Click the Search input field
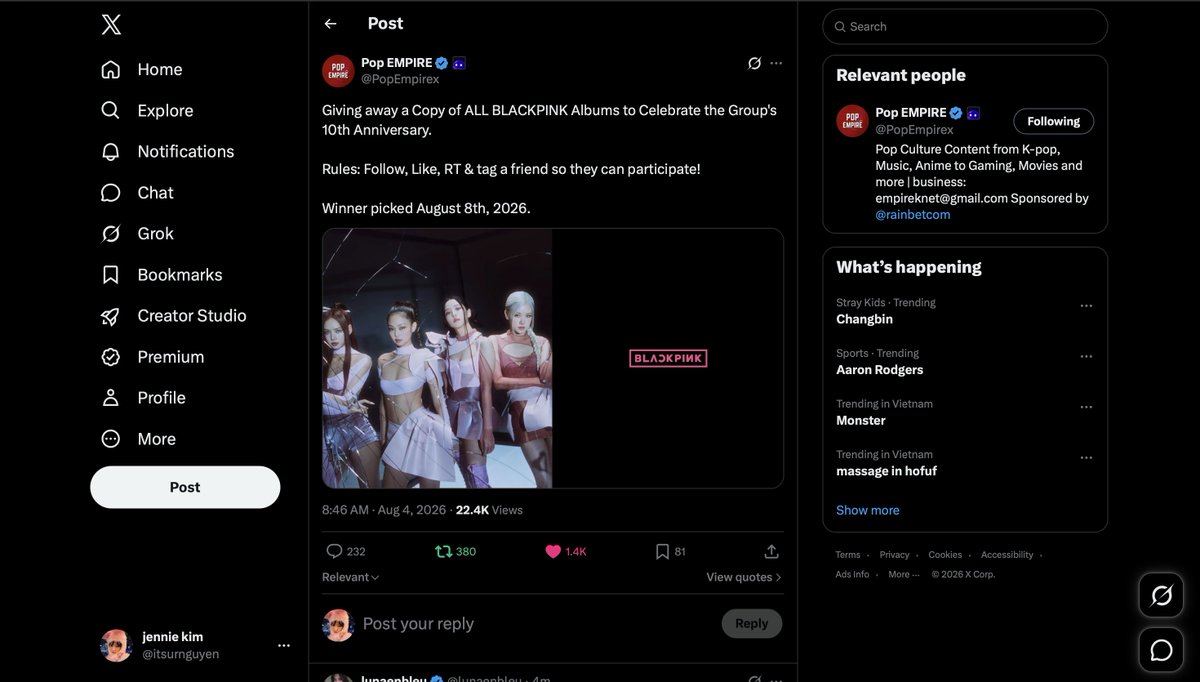Image resolution: width=1200 pixels, height=682 pixels. [965, 27]
